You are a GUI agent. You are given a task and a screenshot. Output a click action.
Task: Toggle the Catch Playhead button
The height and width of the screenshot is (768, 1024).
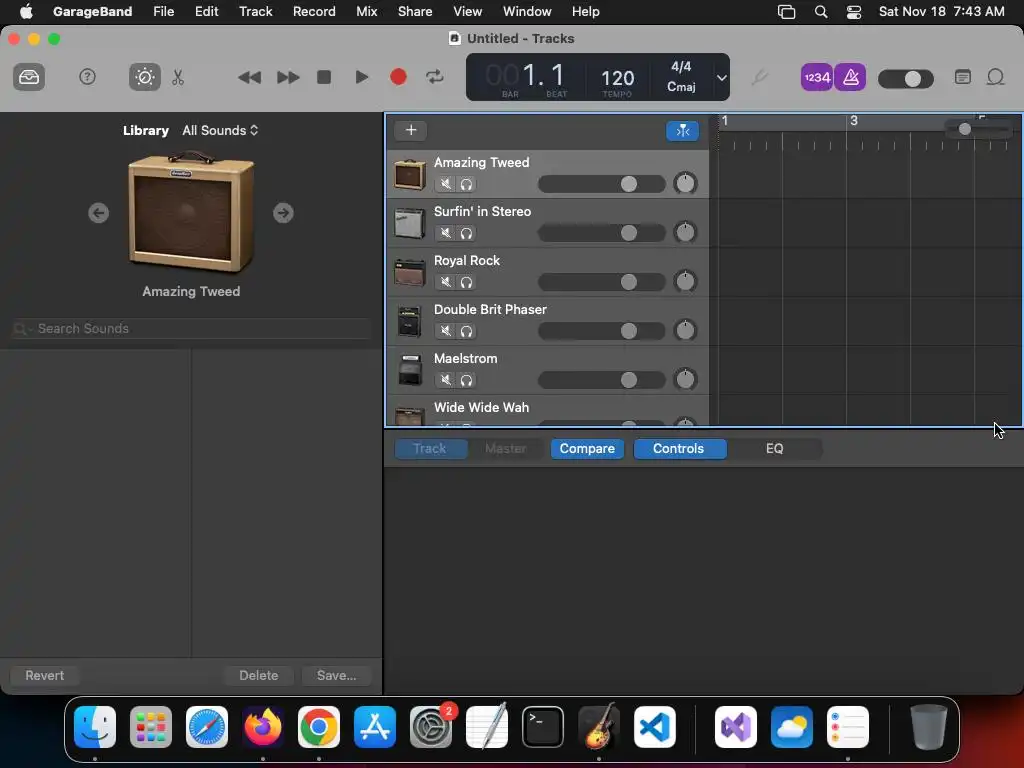pyautogui.click(x=682, y=131)
